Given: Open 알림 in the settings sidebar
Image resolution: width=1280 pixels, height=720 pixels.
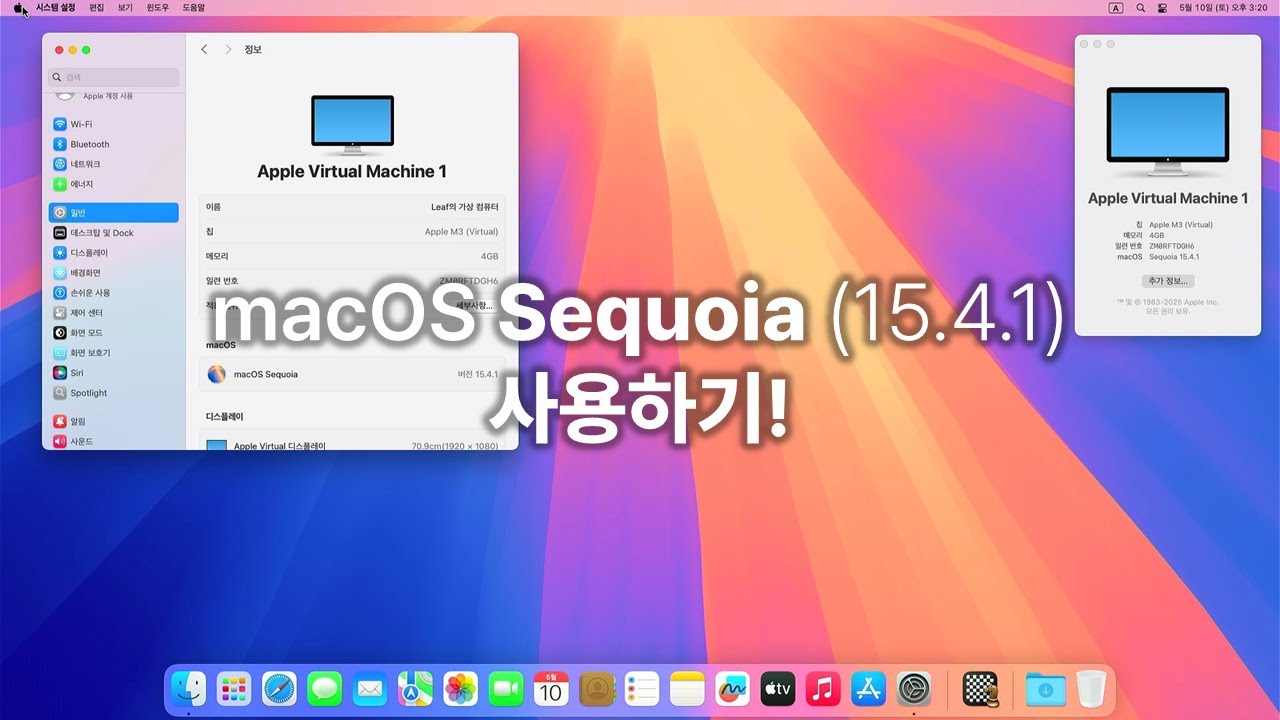Looking at the screenshot, I should pos(114,421).
